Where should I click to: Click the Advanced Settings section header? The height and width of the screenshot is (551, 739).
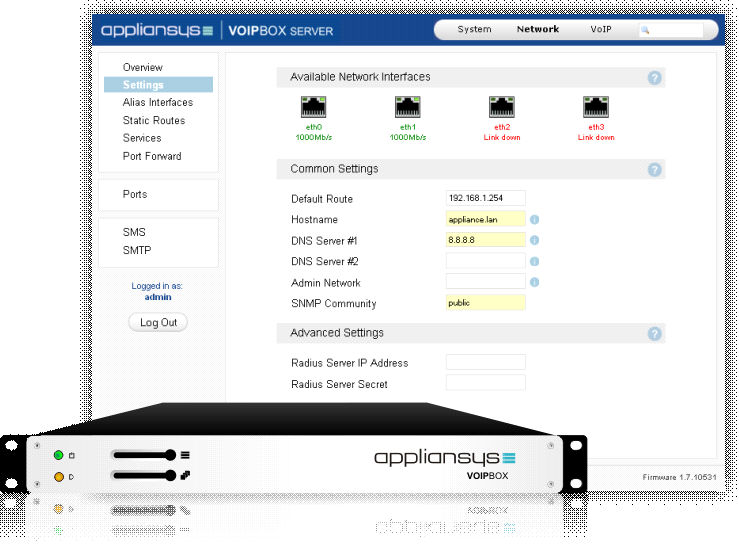click(x=470, y=333)
